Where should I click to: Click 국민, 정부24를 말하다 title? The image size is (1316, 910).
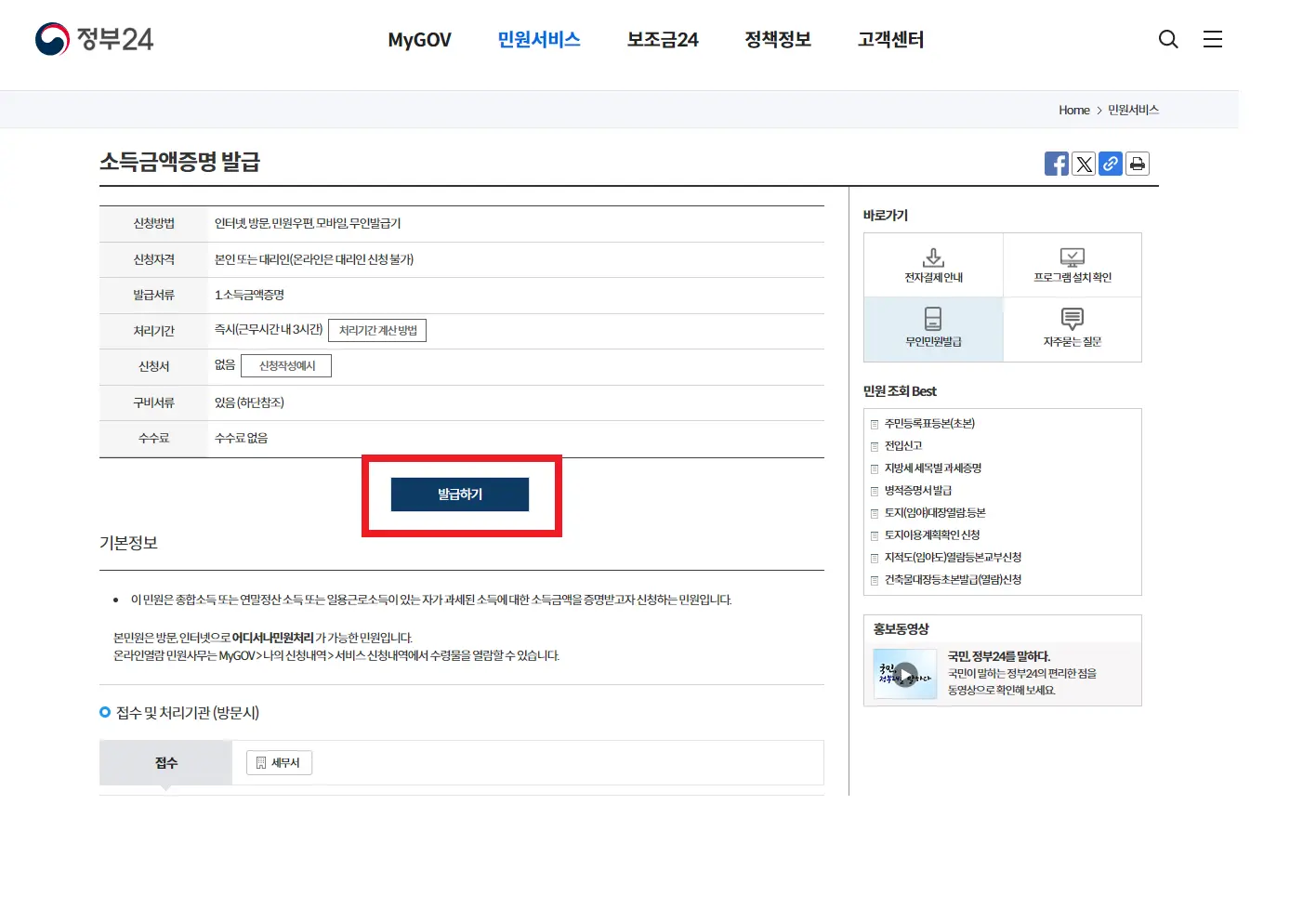(999, 656)
